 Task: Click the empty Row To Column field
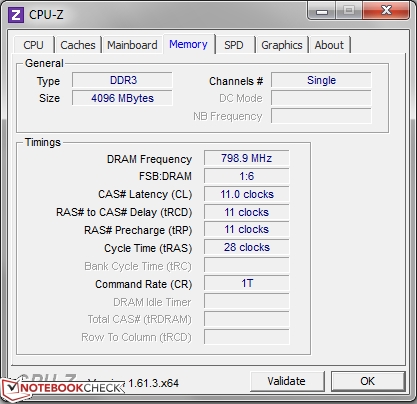[247, 337]
